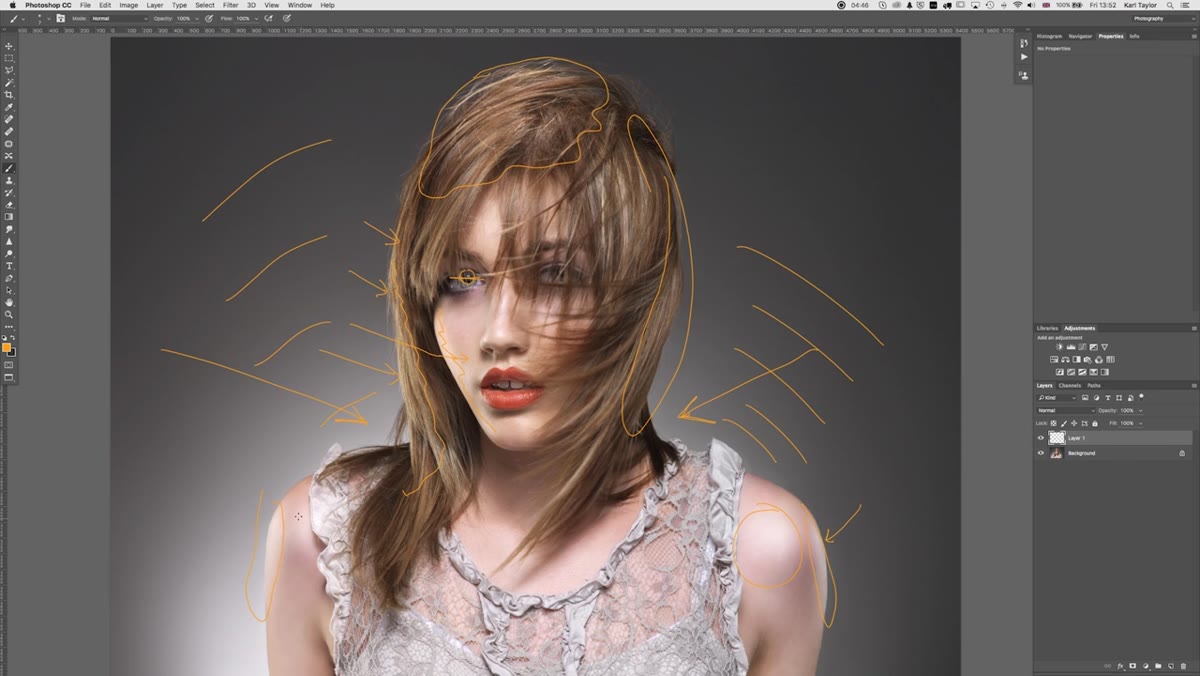Open the brush Mode dropdown

tap(120, 18)
